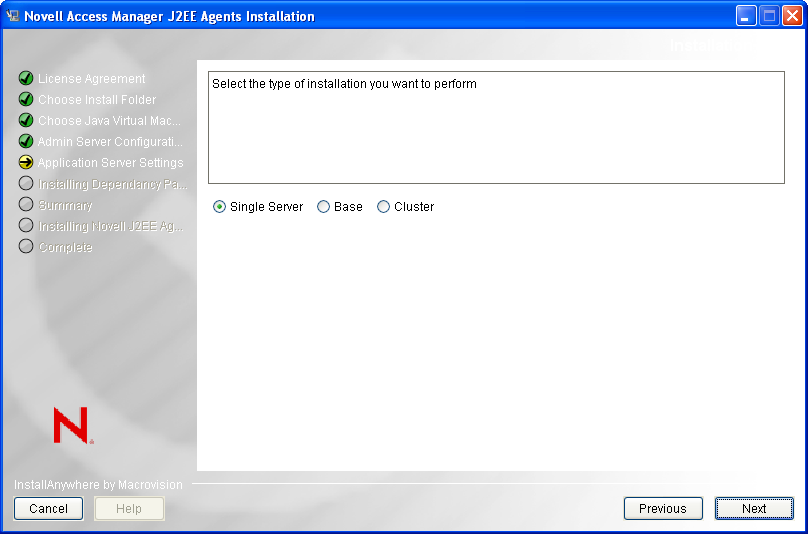Select the Single Server installation type
Viewport: 808px width, 534px height.
[x=220, y=207]
